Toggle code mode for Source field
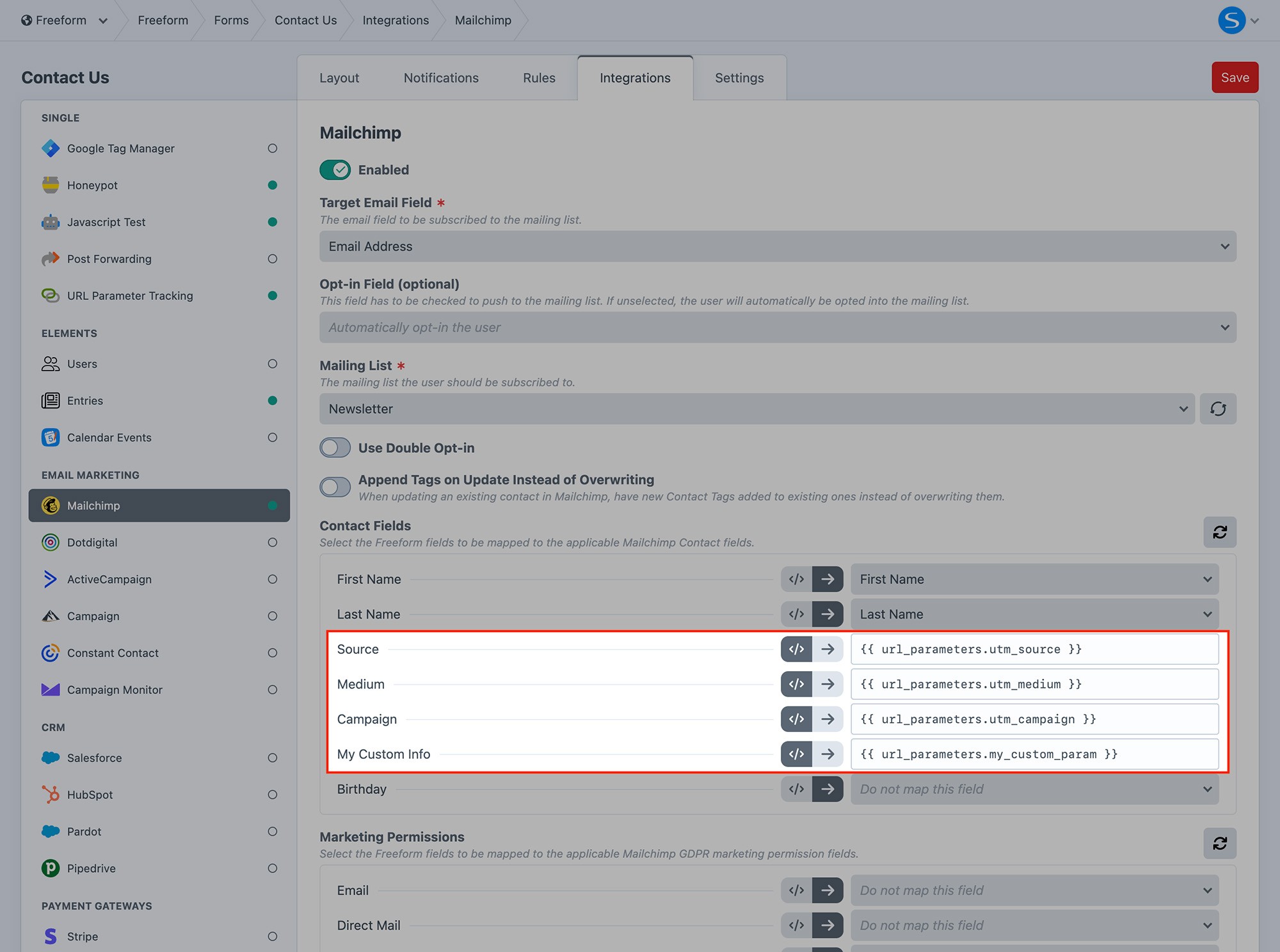1280x952 pixels. (796, 649)
